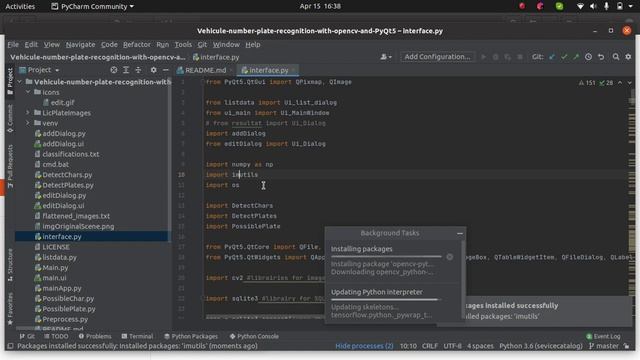
Task: Open the Python Packages tool window
Action: click(x=191, y=336)
